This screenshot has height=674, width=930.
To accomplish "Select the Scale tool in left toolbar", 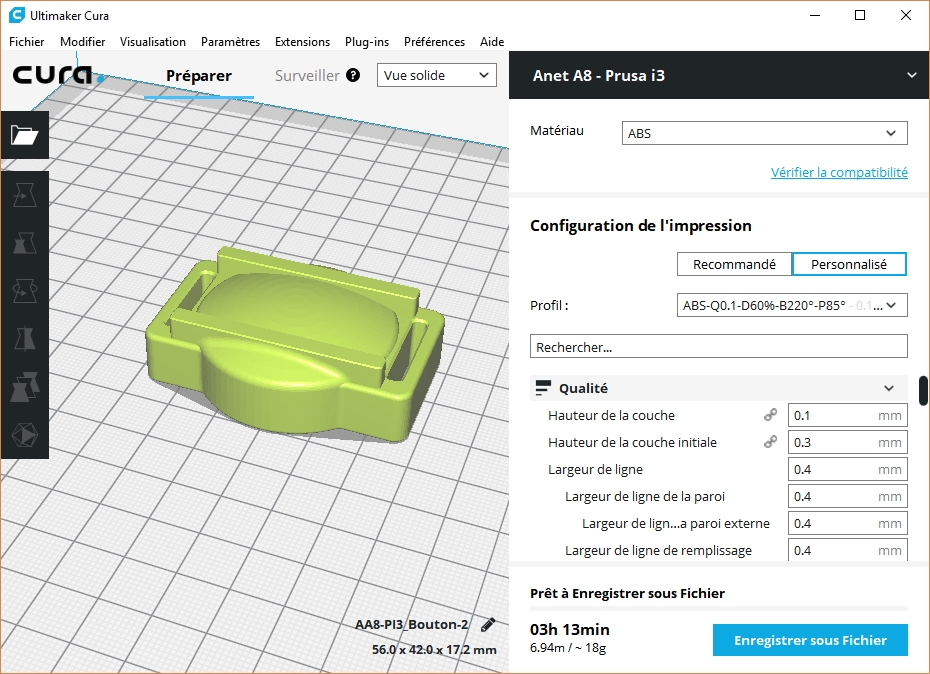I will [24, 243].
